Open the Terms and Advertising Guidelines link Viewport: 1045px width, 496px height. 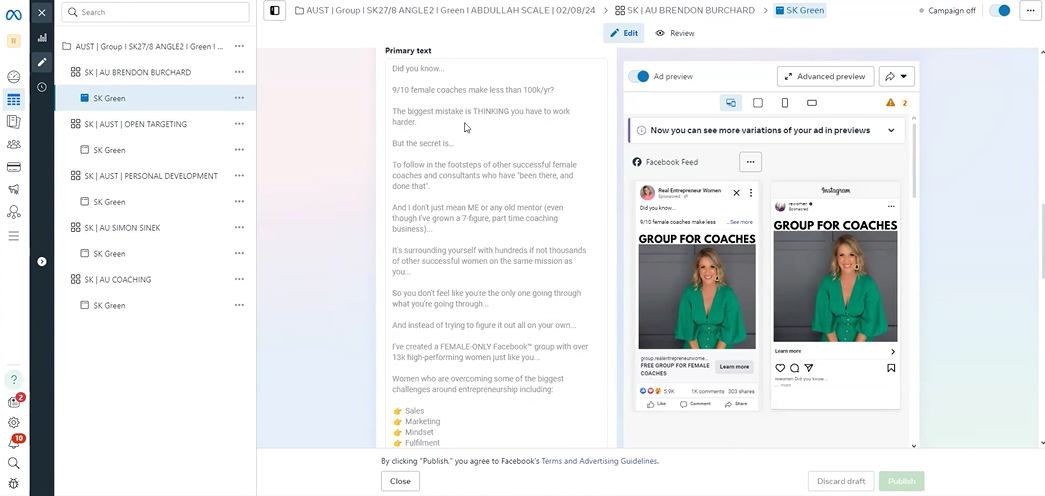pyautogui.click(x=599, y=461)
